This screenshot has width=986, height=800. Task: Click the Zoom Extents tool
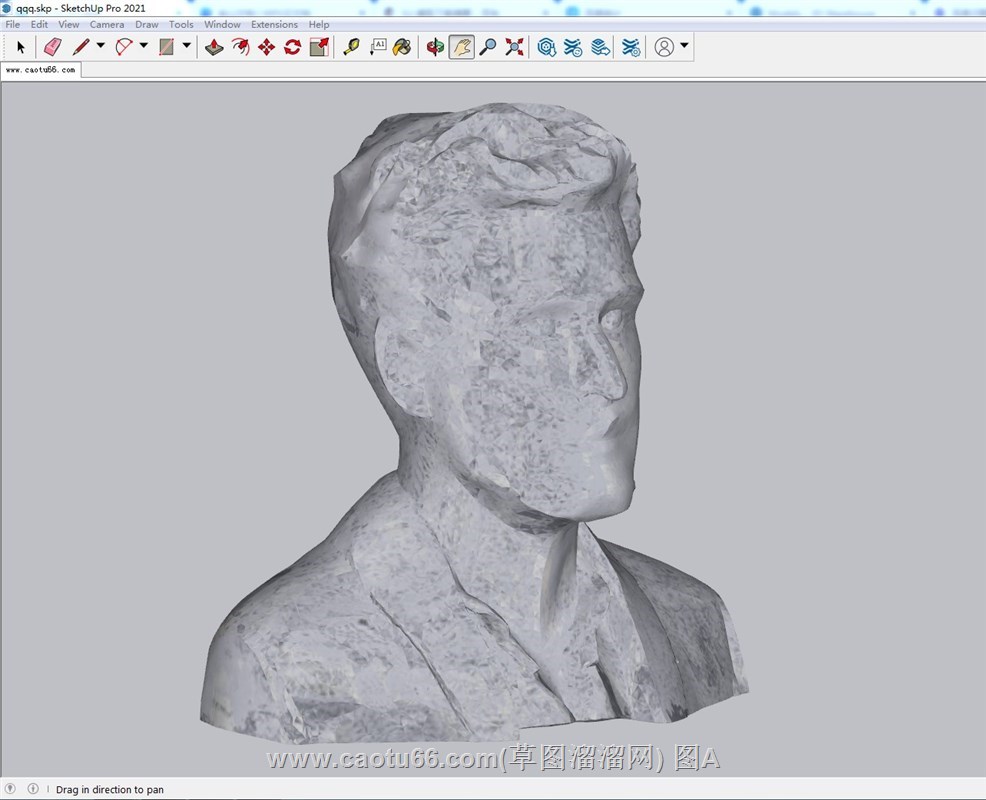(x=514, y=47)
